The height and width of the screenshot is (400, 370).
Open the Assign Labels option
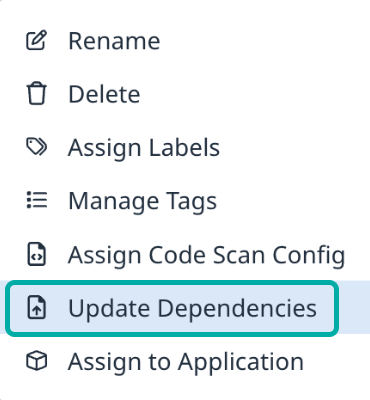pos(185,147)
